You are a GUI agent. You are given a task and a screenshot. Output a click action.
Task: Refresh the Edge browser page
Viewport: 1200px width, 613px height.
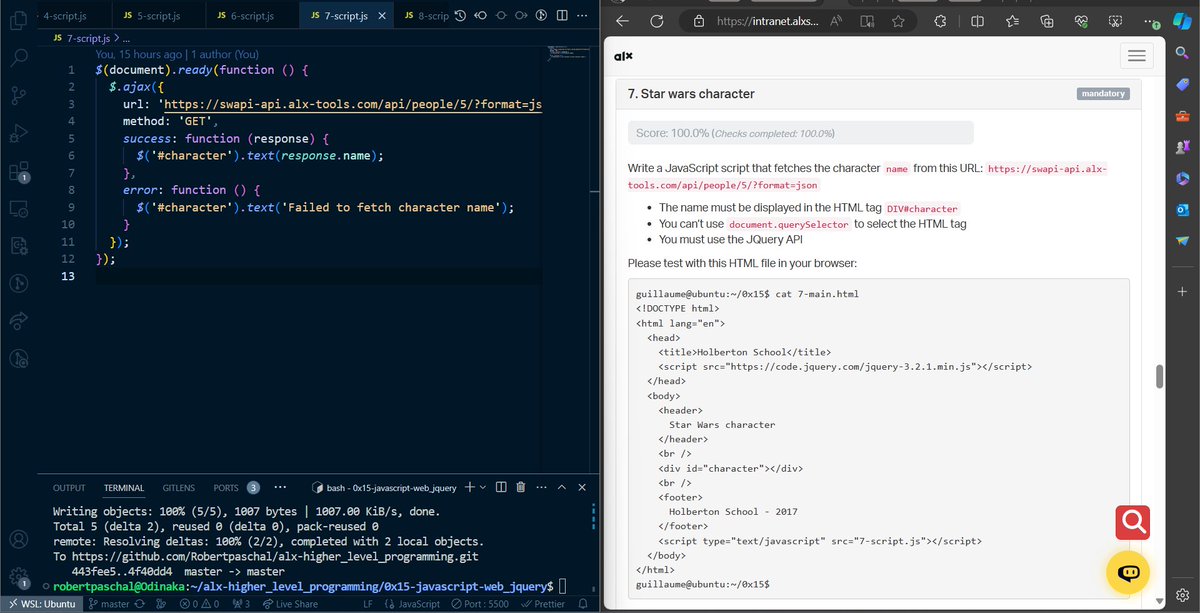pyautogui.click(x=657, y=21)
